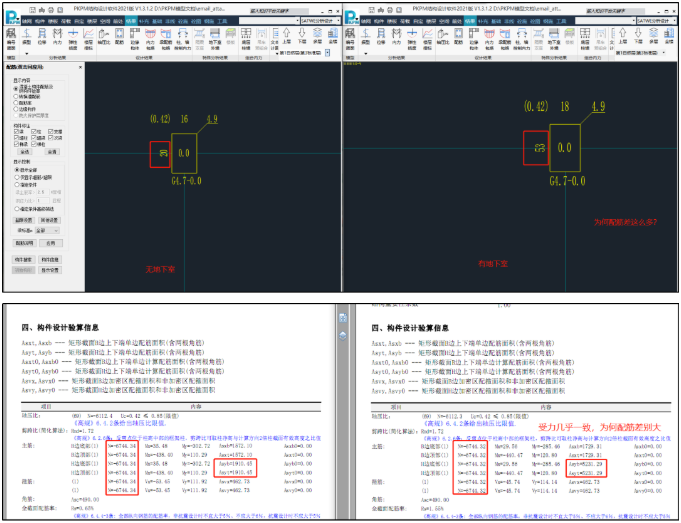
Task: Open 全部 combo box in side panel
Action: tap(47, 230)
